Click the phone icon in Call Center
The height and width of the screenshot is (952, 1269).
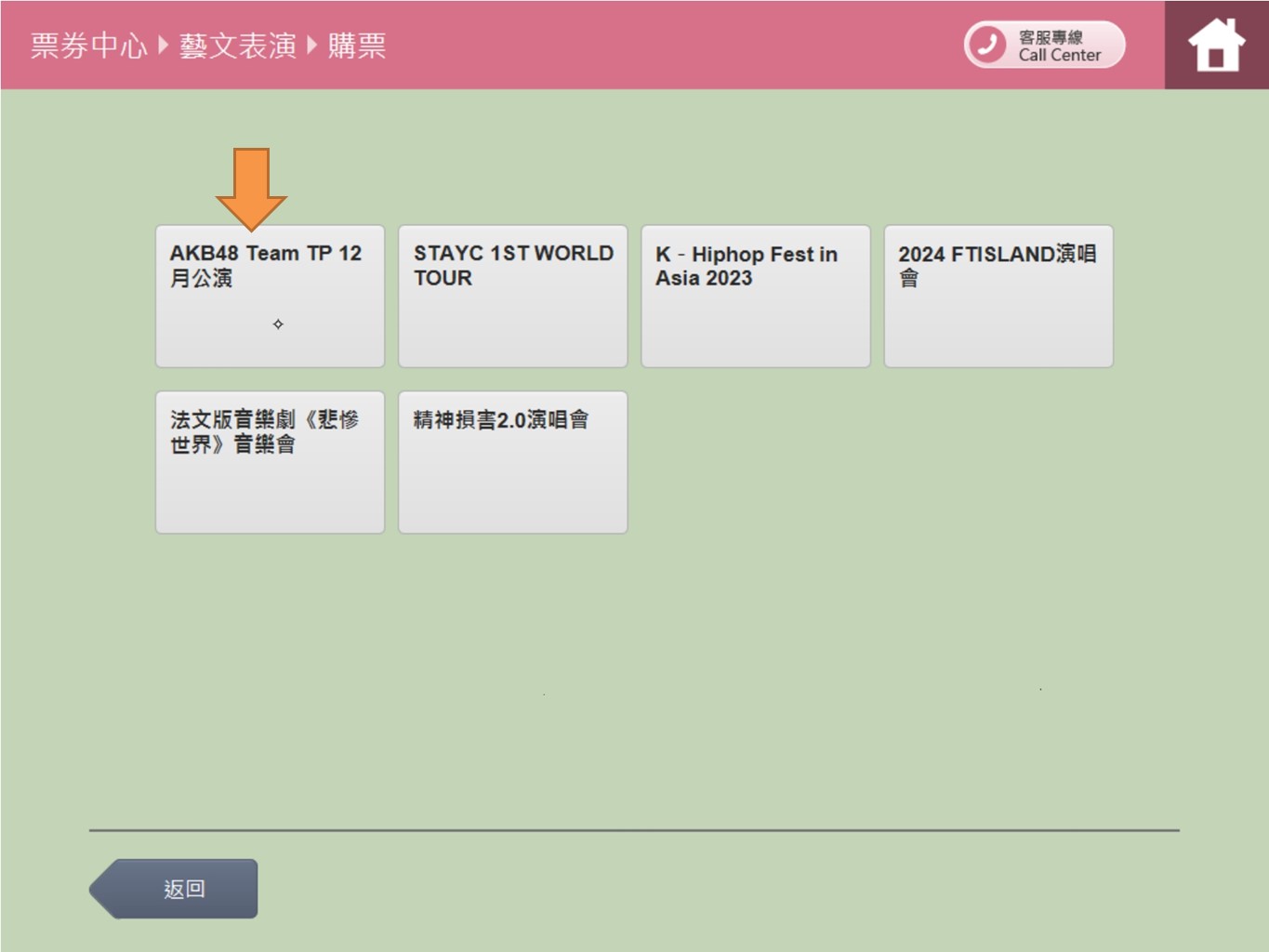(x=987, y=44)
